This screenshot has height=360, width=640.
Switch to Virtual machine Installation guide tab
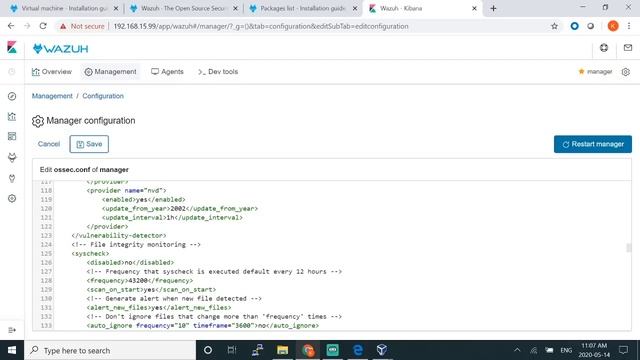pyautogui.click(x=64, y=8)
